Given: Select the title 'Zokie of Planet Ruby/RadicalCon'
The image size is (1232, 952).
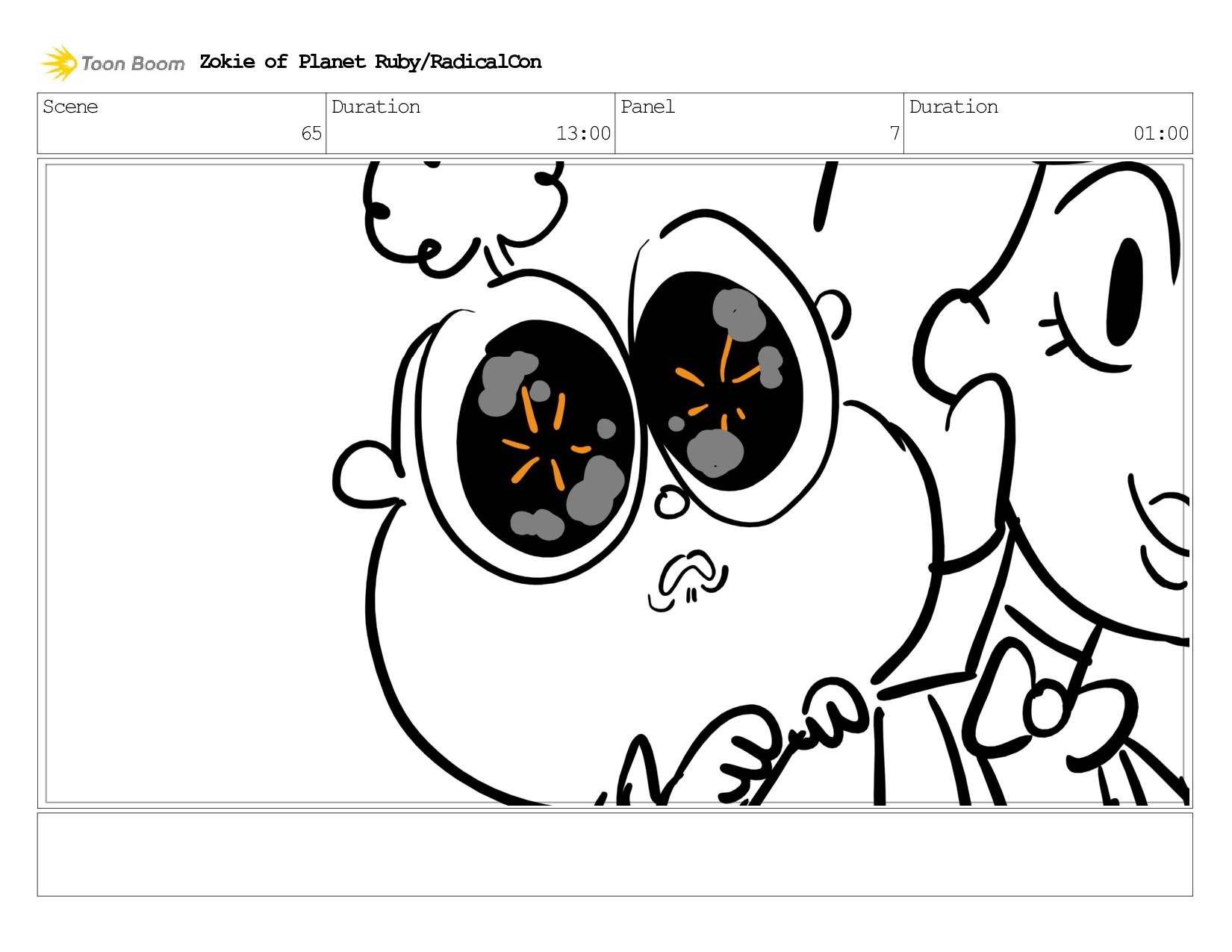Looking at the screenshot, I should (370, 62).
